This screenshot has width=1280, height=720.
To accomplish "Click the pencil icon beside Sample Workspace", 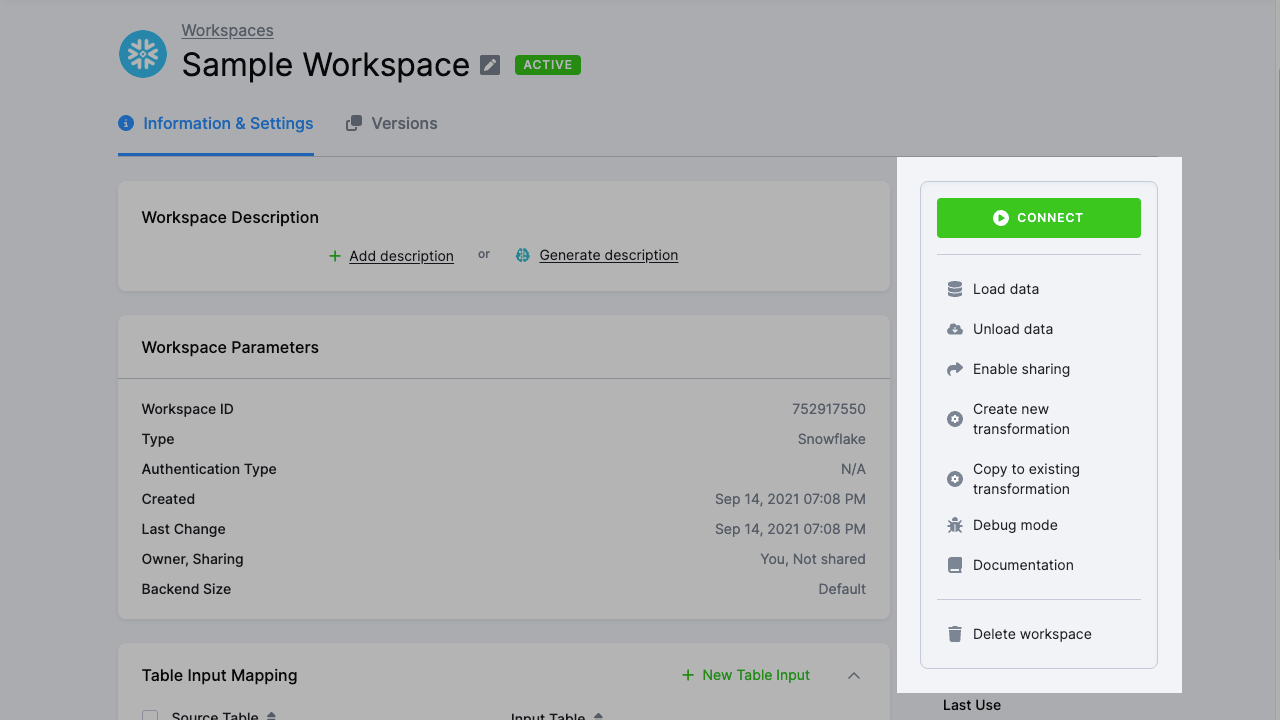I will [489, 64].
